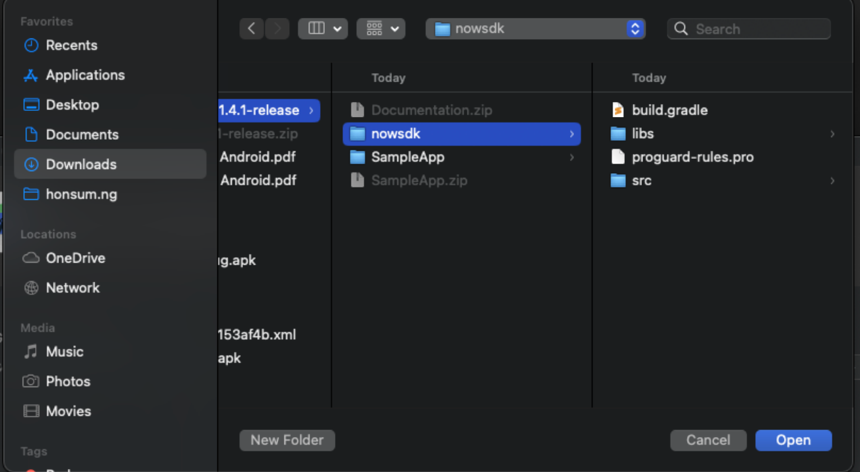Open the nowsdk path popup menu
Screen dimensions: 860x472
point(535,29)
